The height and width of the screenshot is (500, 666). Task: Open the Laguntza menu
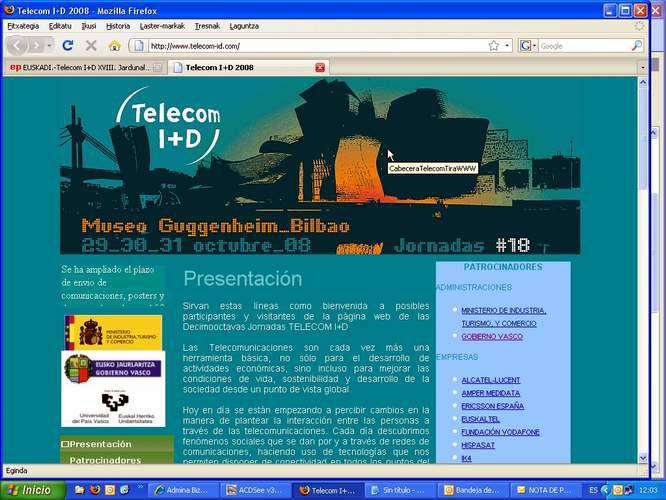(244, 26)
